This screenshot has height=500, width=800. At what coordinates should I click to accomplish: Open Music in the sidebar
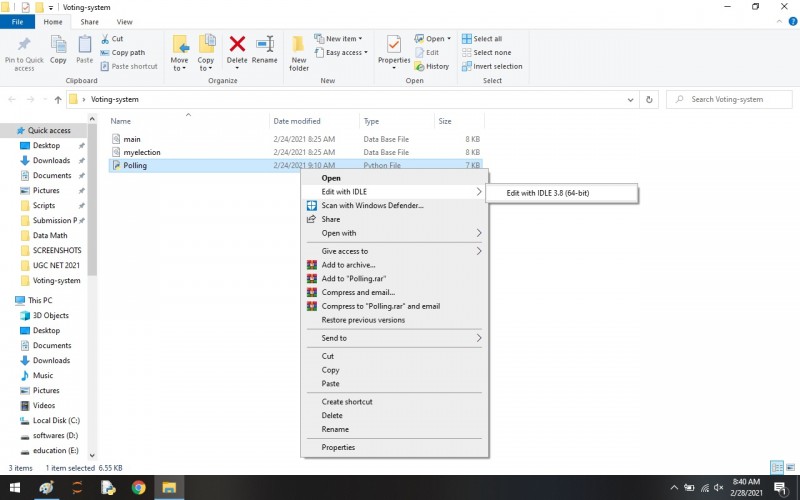click(x=43, y=375)
